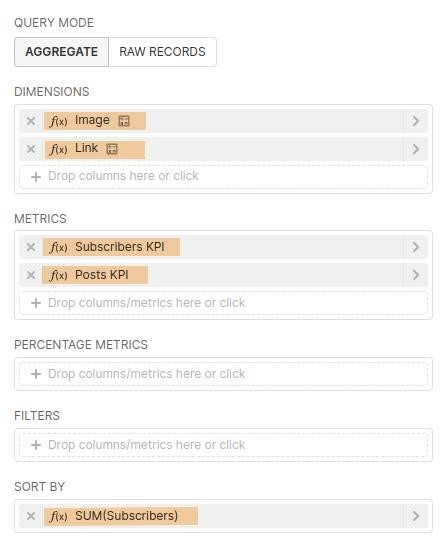Remove the SUM(Subscribers) sort via X icon
Screen dimensions: 442x547
[x=31, y=516]
